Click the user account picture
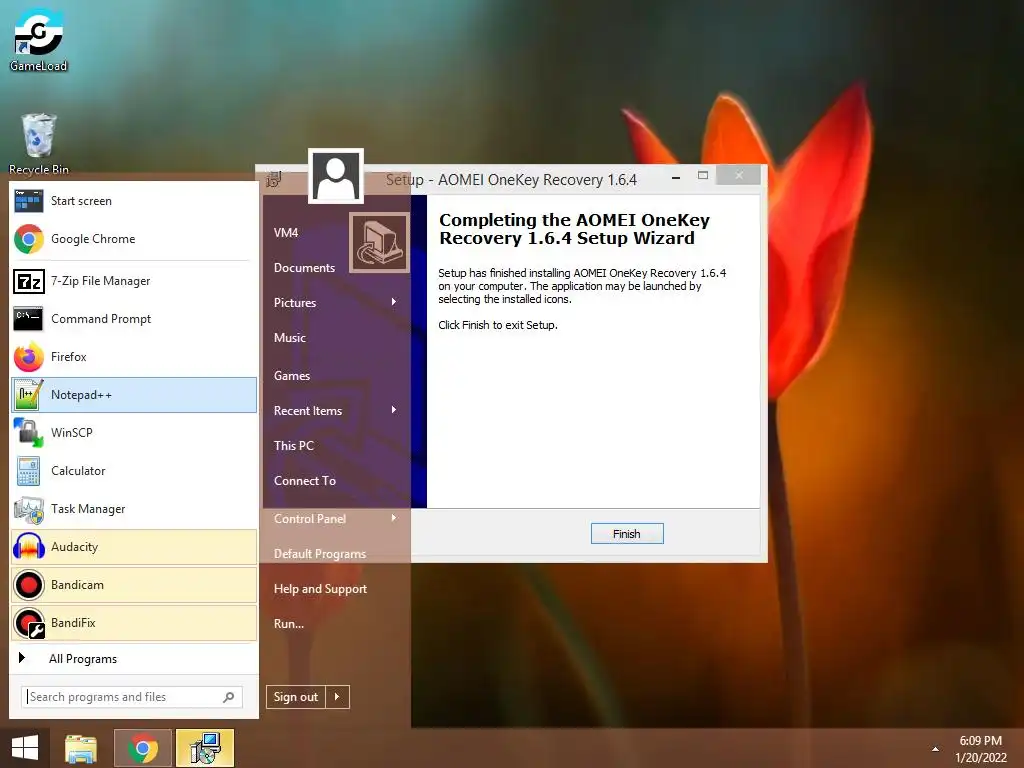 [x=336, y=176]
